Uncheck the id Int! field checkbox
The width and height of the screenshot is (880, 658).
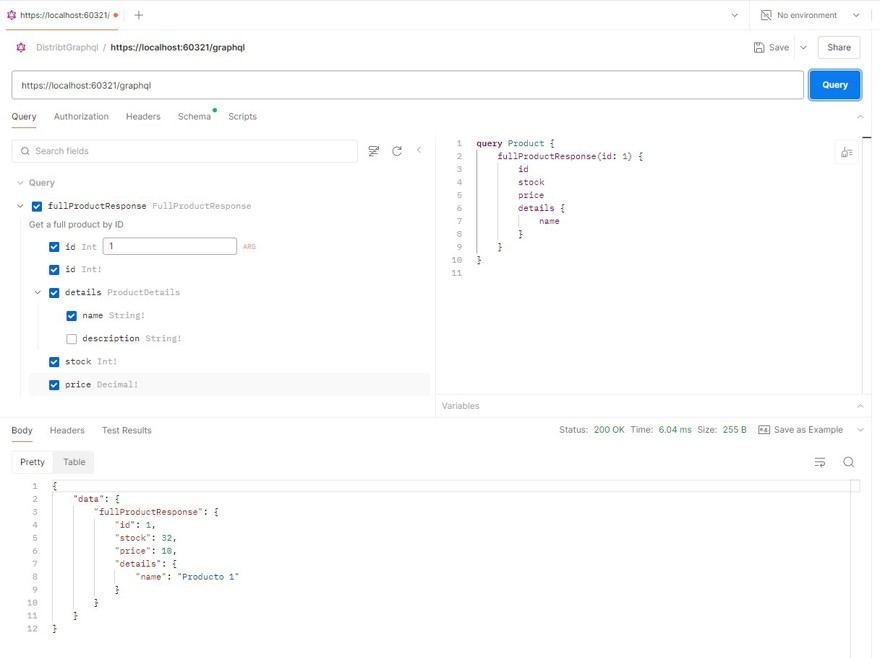(x=54, y=270)
